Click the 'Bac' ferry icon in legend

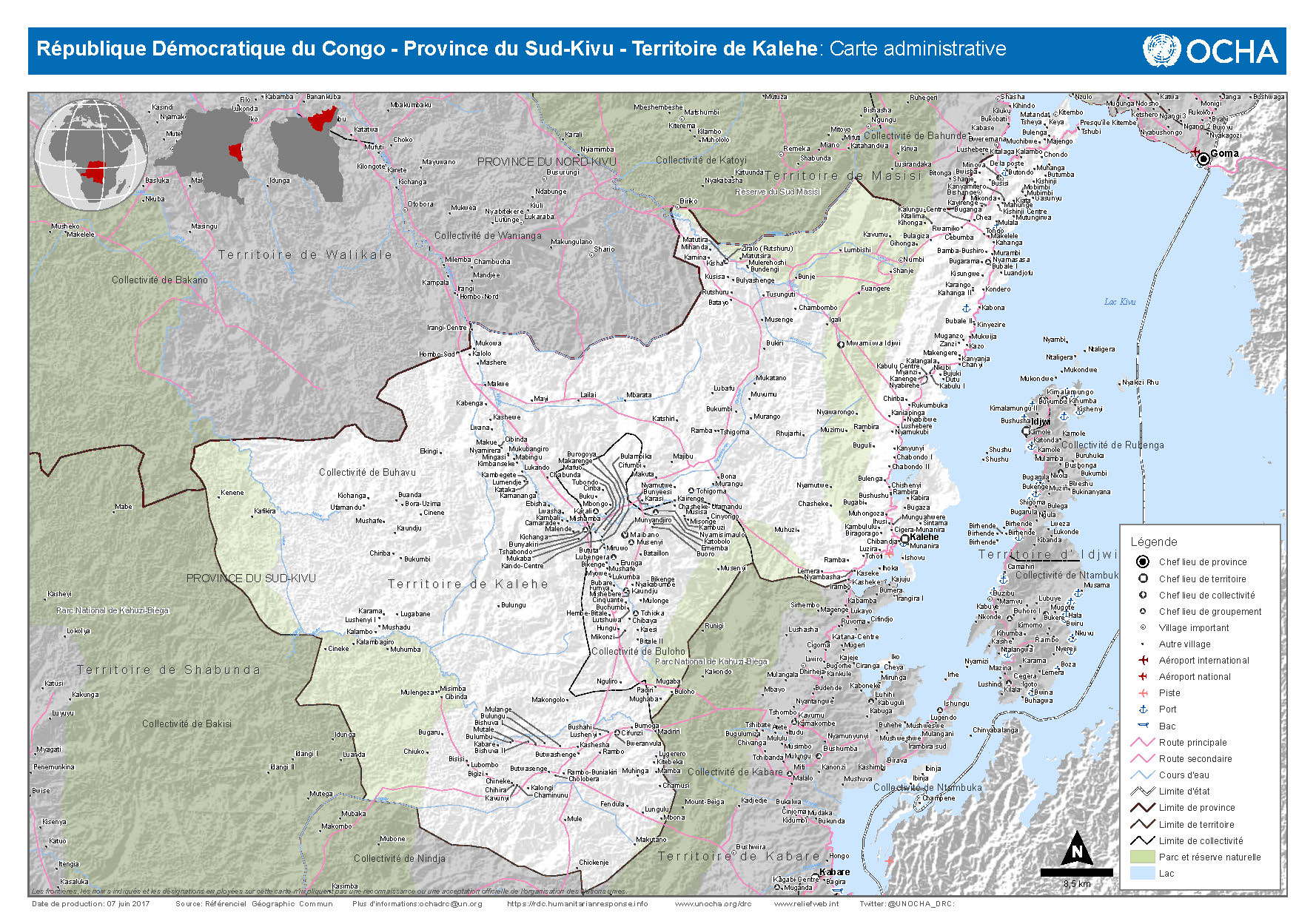pos(1143,726)
